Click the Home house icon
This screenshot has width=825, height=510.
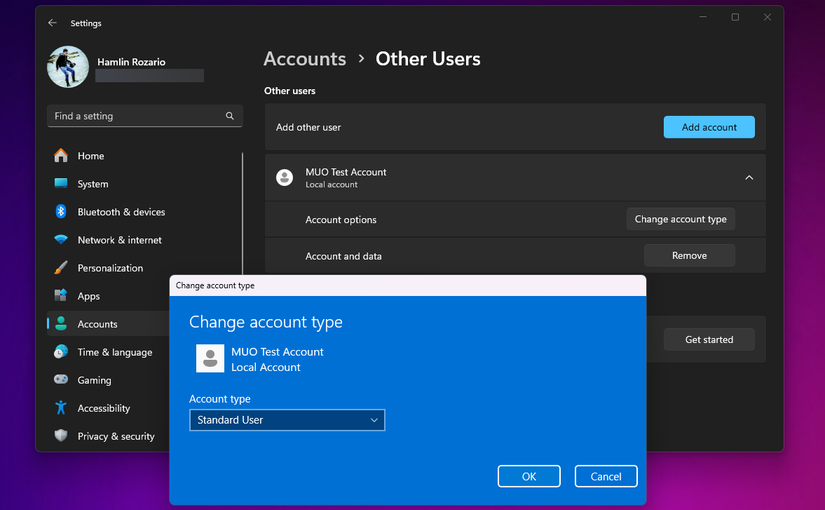pyautogui.click(x=61, y=155)
